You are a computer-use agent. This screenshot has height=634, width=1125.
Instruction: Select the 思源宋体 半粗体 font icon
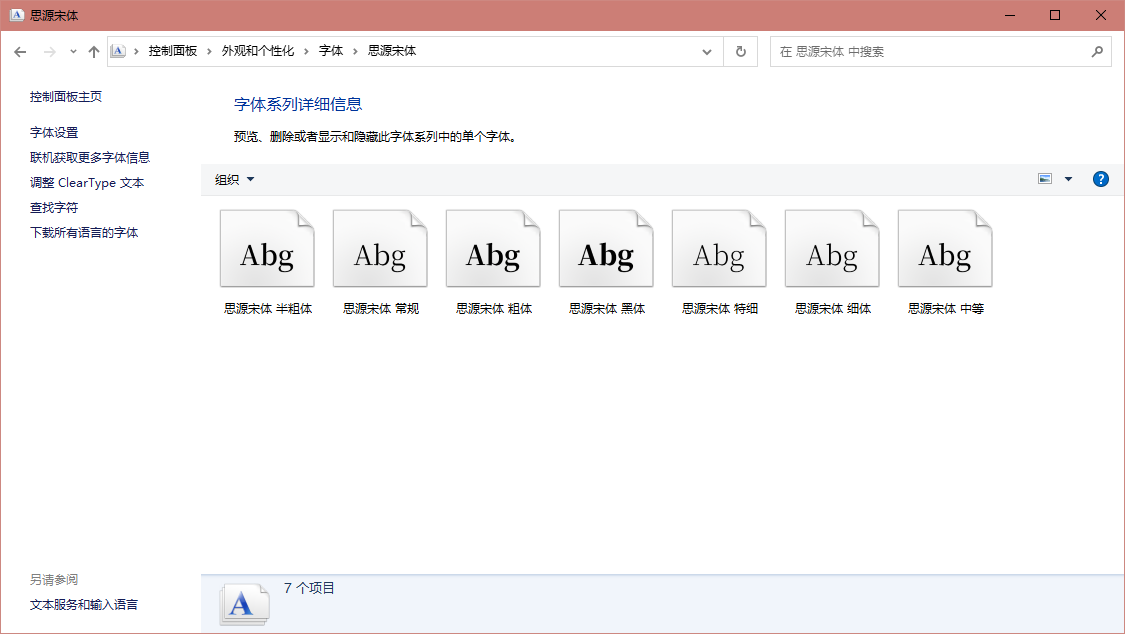point(267,248)
